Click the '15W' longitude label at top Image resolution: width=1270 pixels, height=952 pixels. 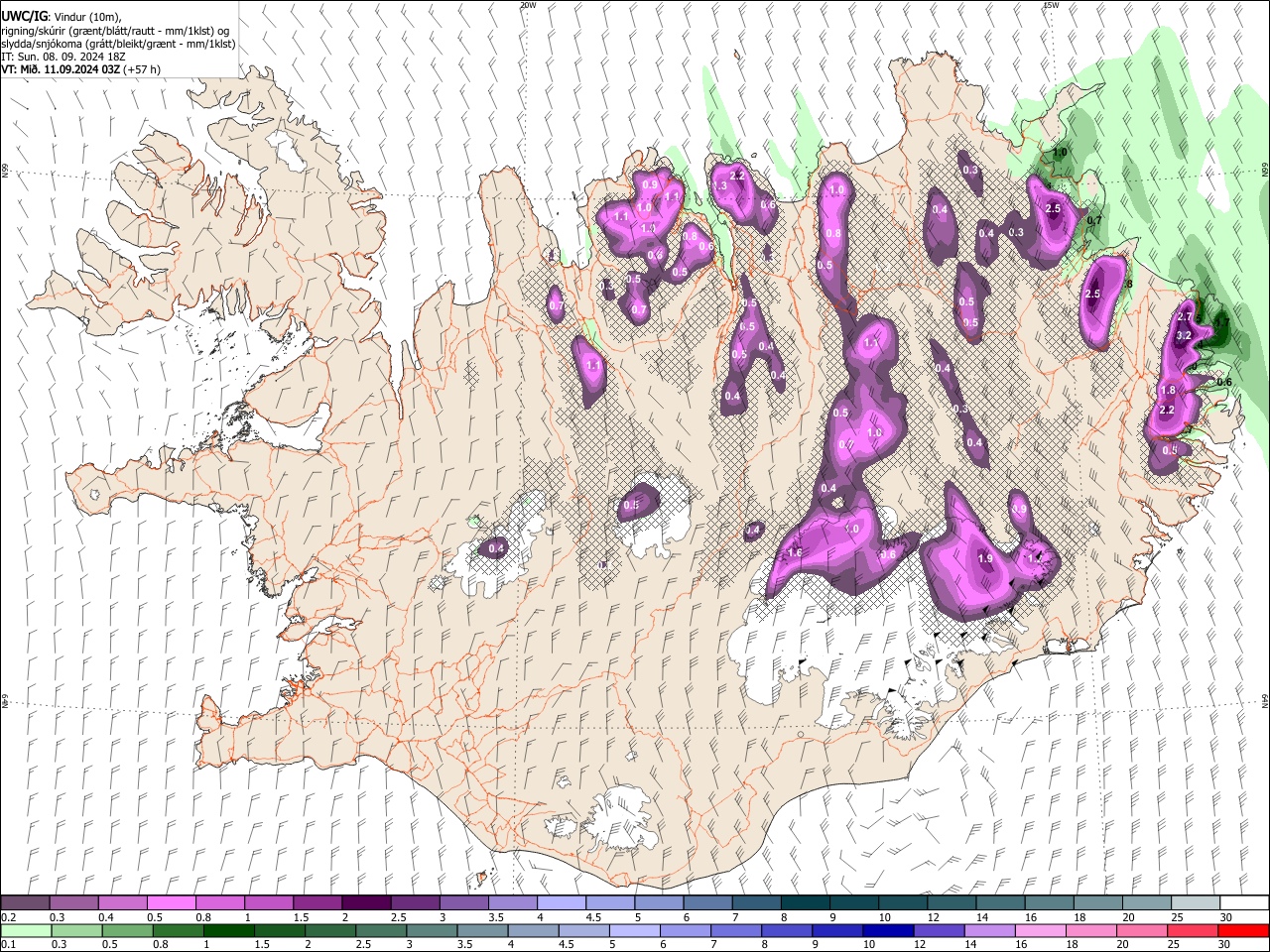1051,5
